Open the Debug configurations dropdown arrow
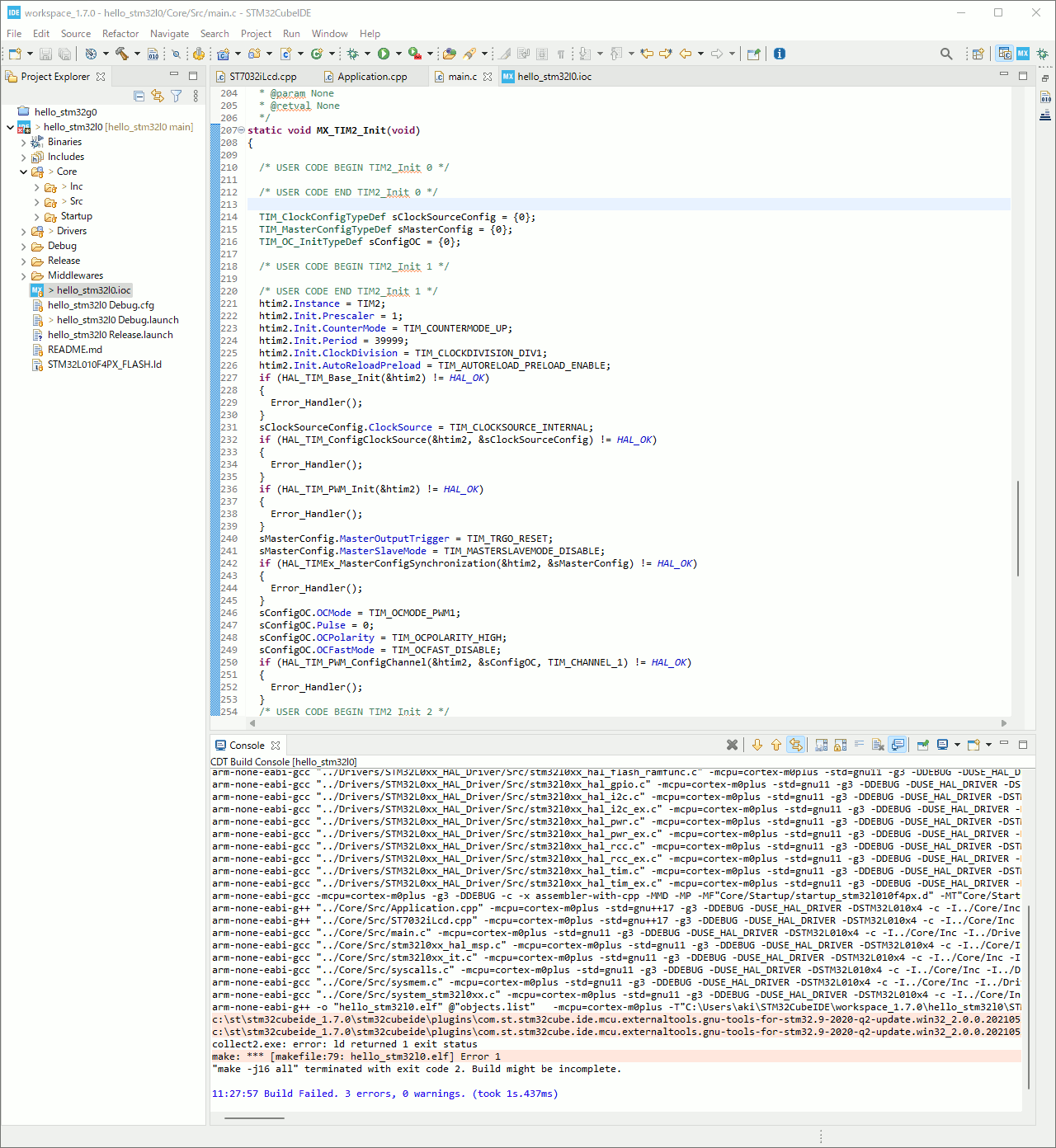The width and height of the screenshot is (1056, 1148). click(367, 54)
